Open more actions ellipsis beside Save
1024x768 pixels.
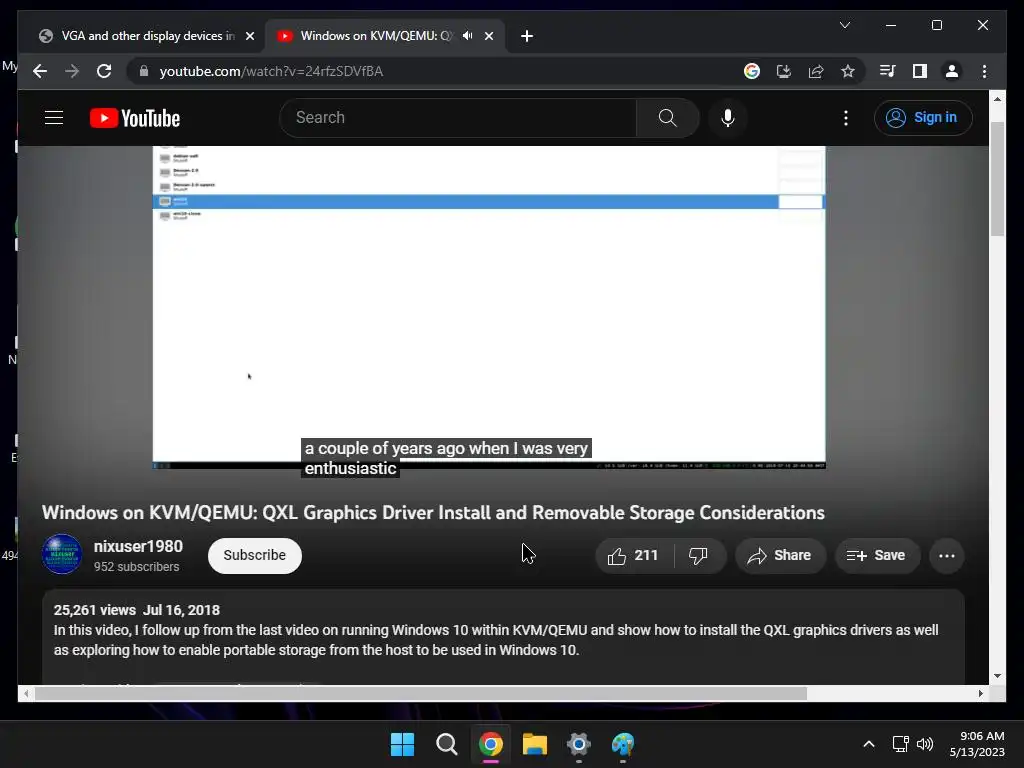pos(946,556)
